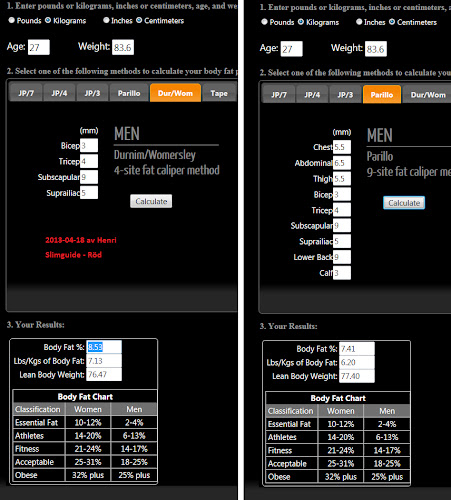Open JP/7 tab in right panel
The image size is (451, 500).
279,95
